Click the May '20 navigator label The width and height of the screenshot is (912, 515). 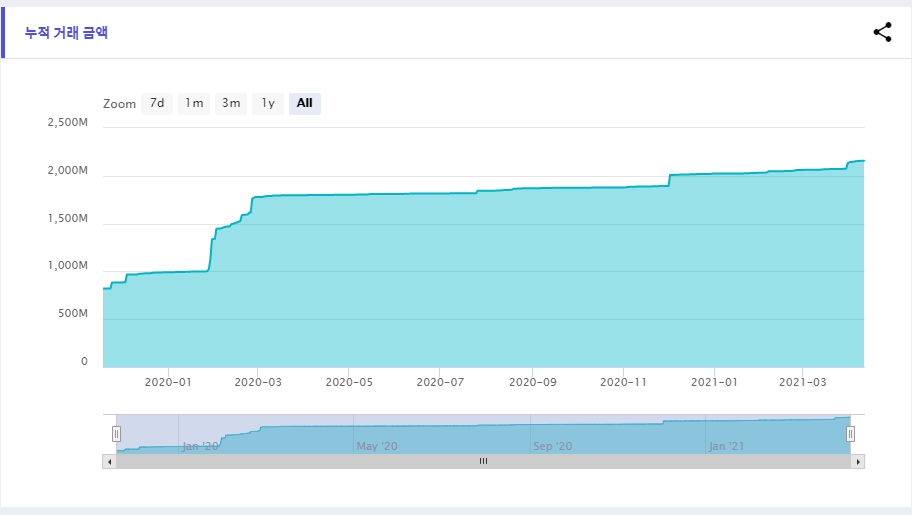[x=377, y=446]
